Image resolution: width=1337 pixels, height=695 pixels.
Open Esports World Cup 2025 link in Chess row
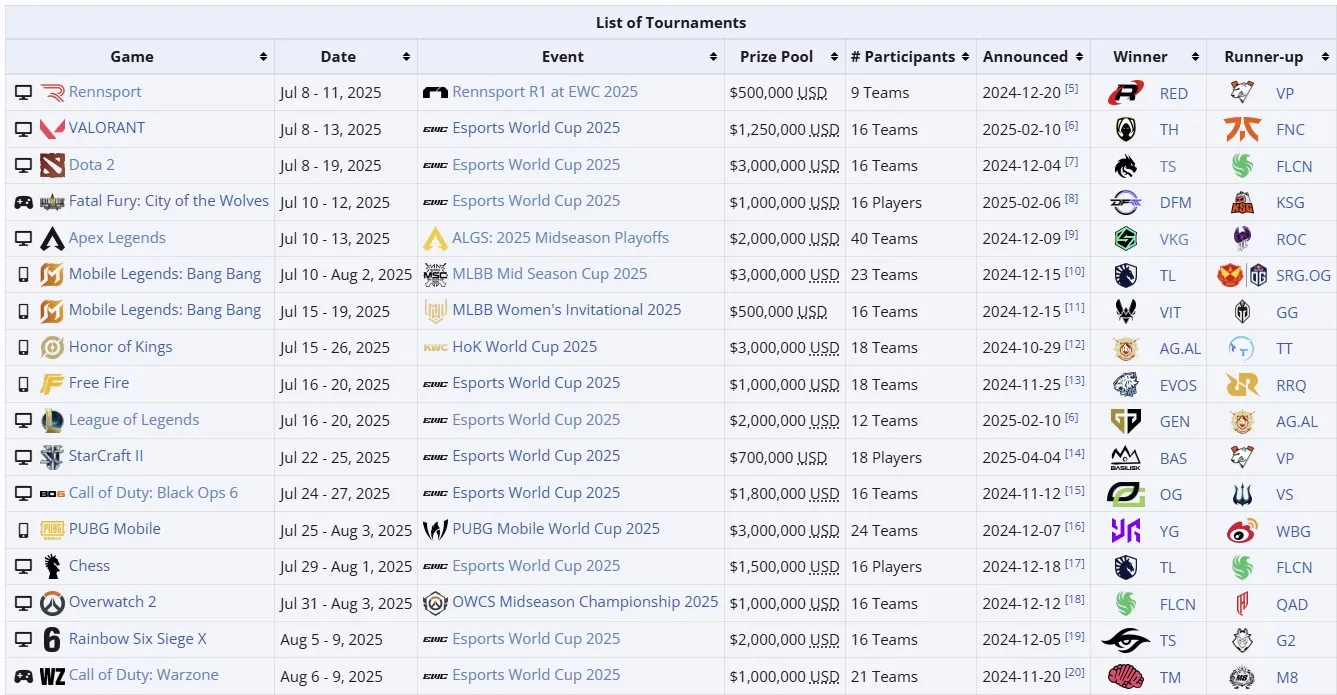(536, 566)
